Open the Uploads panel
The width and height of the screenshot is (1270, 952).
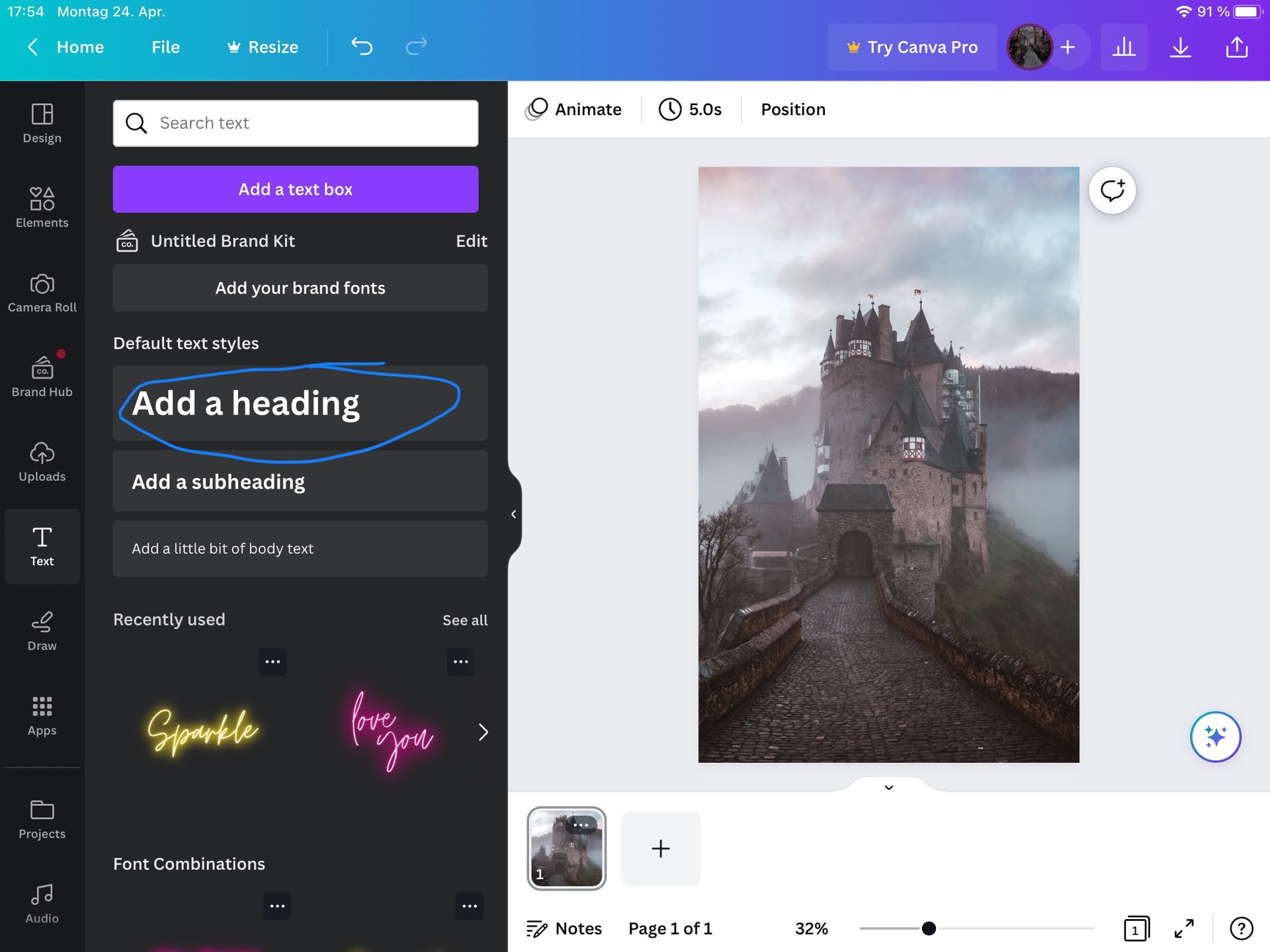tap(42, 462)
